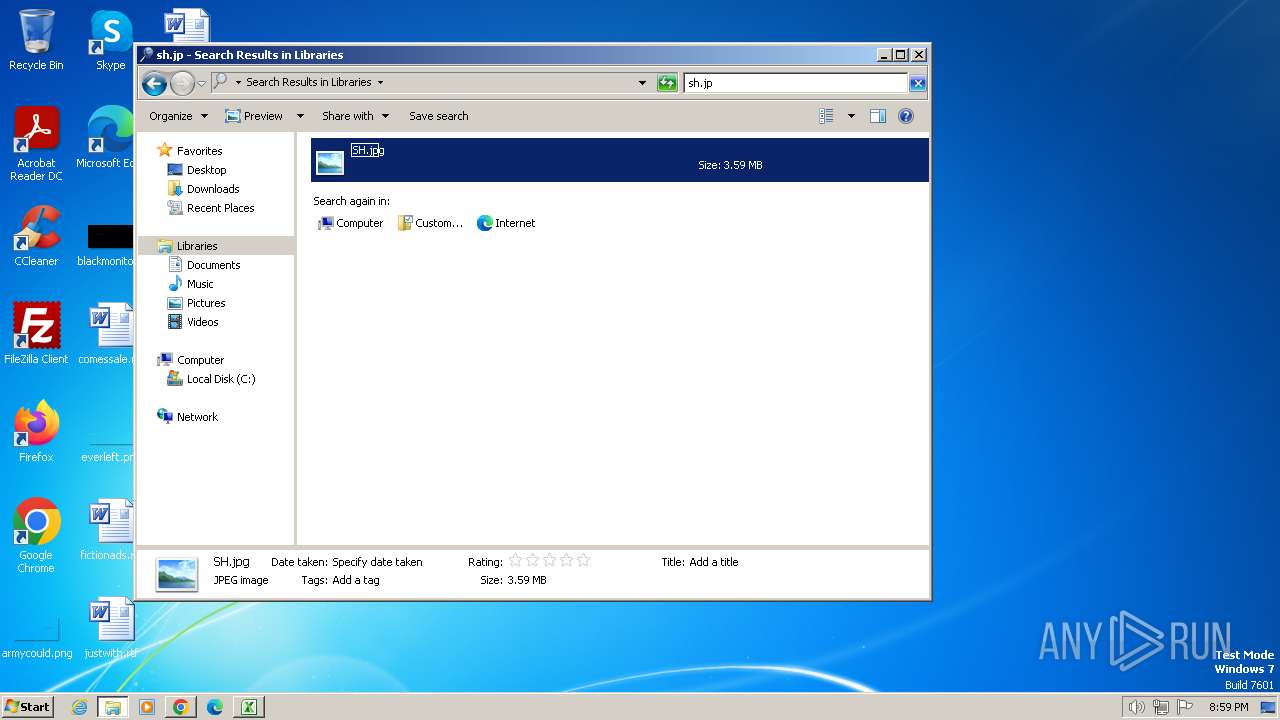Open Excel from the taskbar
The height and width of the screenshot is (720, 1280).
[248, 707]
